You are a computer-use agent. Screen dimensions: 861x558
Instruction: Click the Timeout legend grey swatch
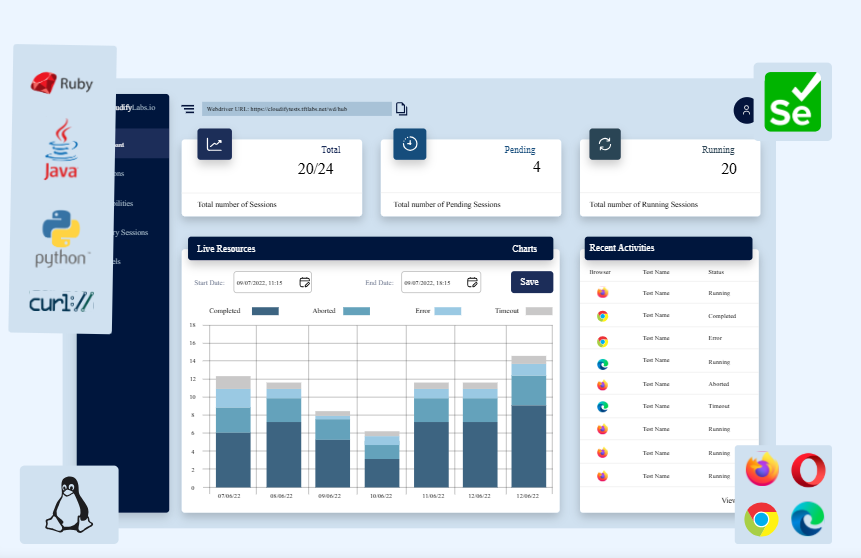539,311
